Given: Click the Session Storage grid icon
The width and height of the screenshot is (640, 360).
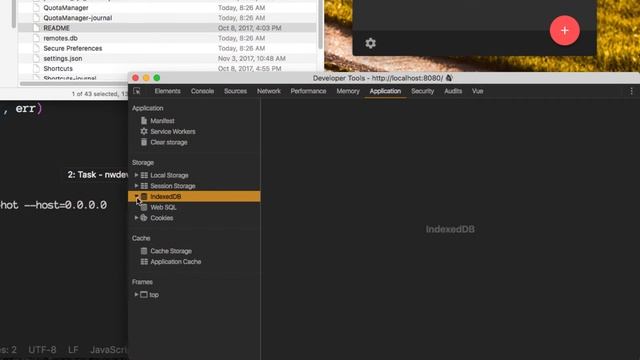Looking at the screenshot, I should point(144,186).
